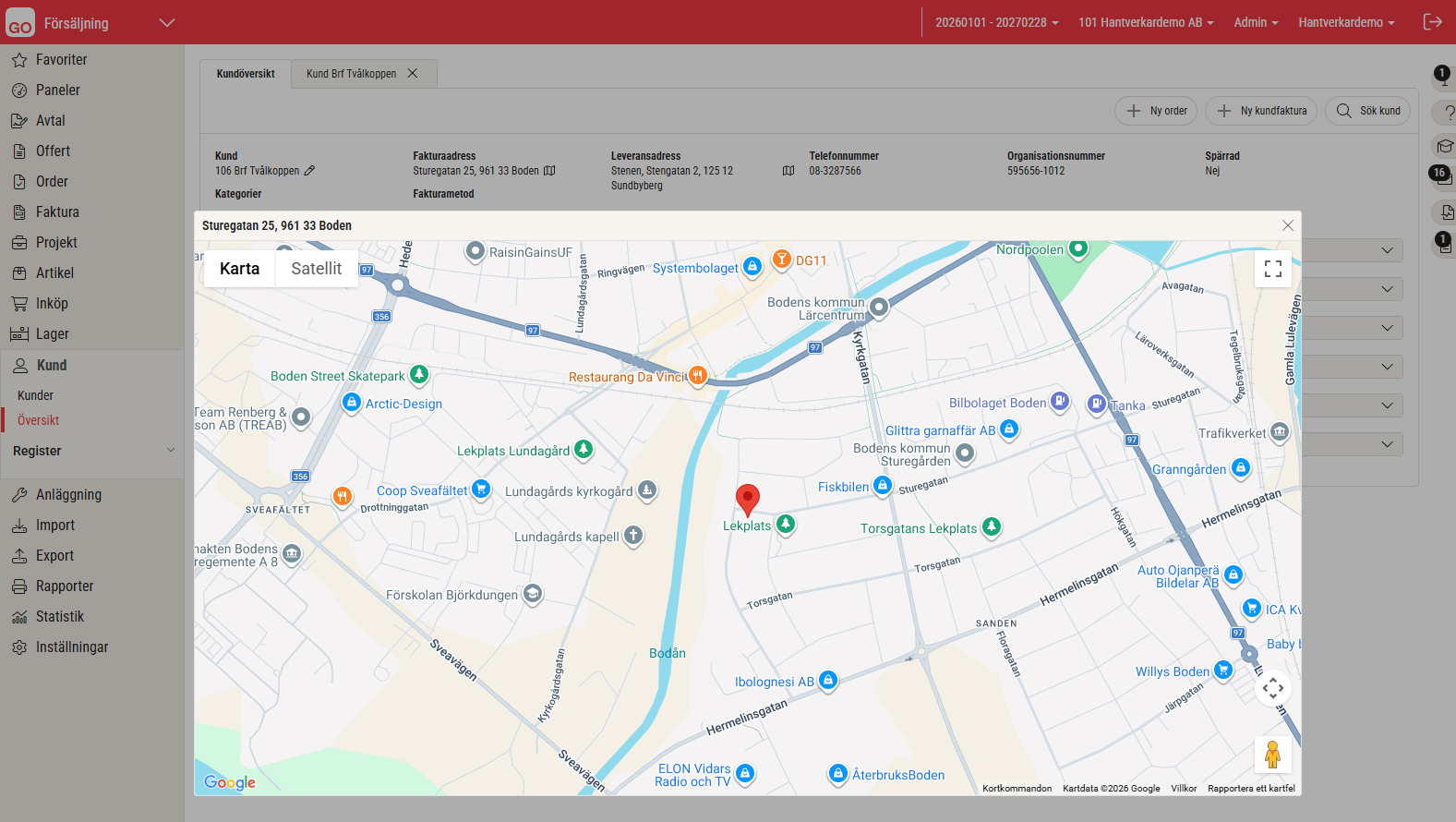Click the Systembolaget map marker
1456x822 pixels.
point(752,267)
